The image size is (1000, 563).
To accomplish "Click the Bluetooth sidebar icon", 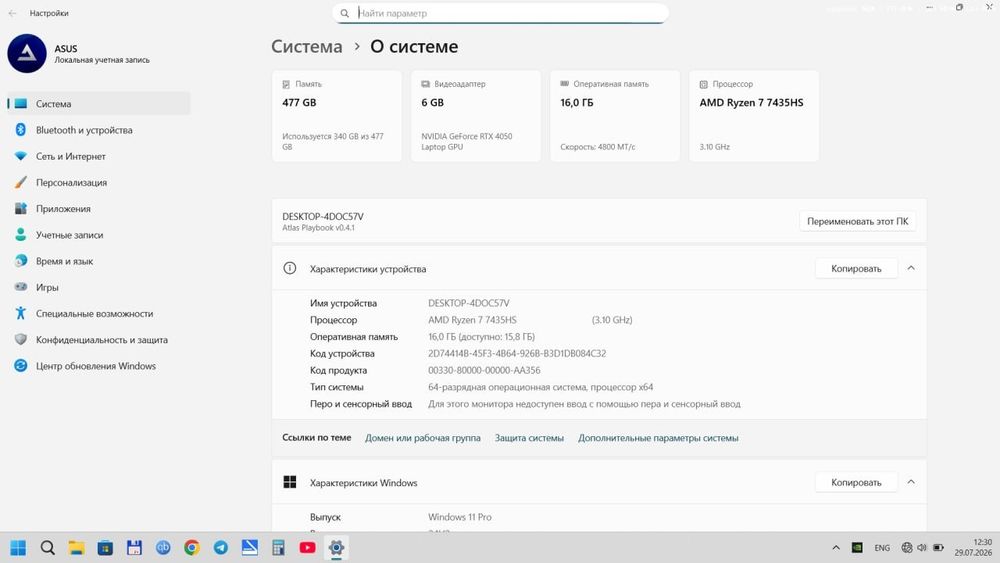I will point(20,130).
